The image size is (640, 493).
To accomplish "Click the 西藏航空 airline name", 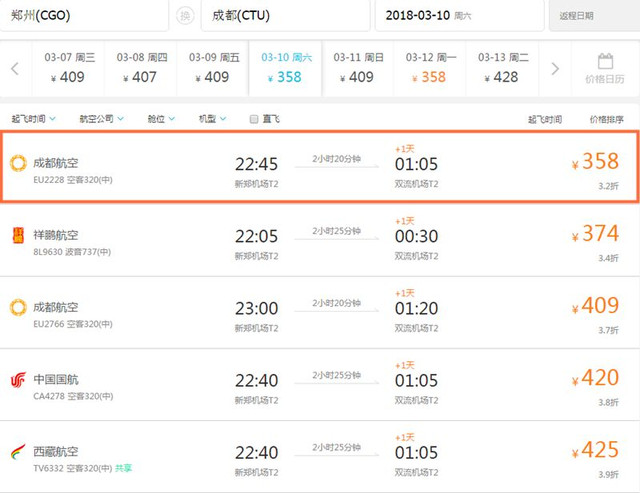I will [x=56, y=451].
